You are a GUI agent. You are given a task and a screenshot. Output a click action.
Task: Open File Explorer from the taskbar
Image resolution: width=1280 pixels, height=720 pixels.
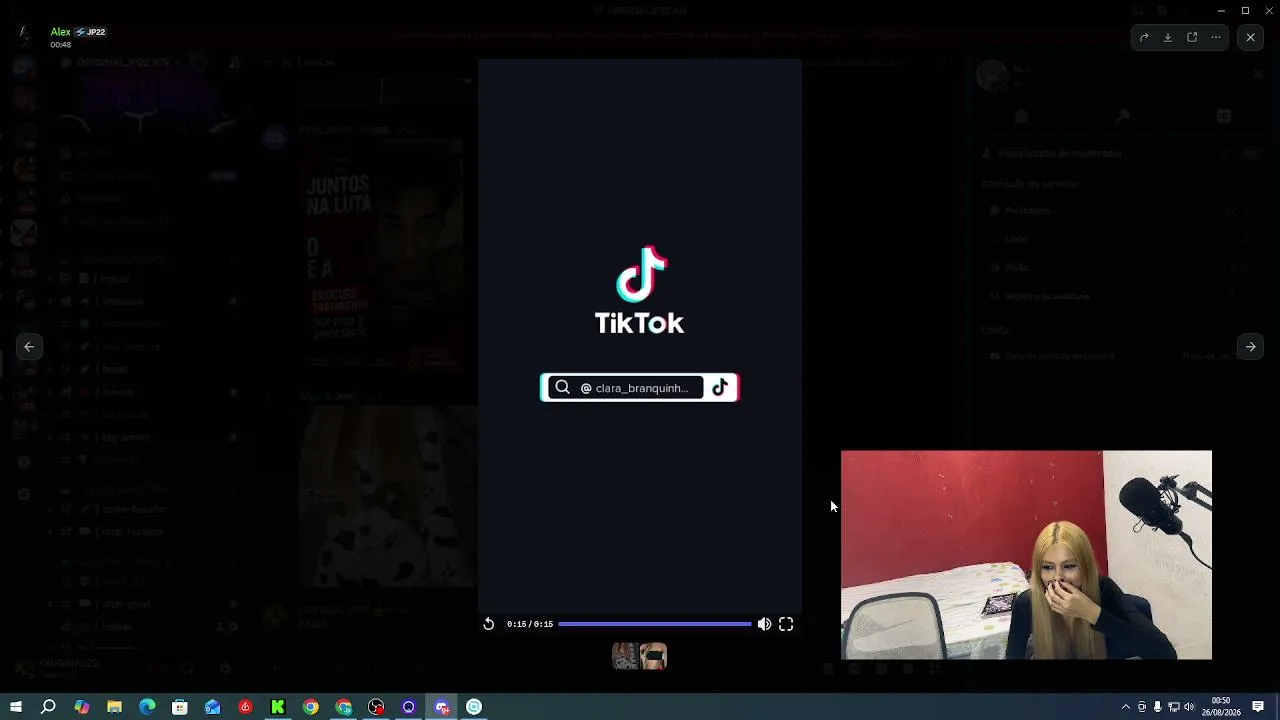115,707
